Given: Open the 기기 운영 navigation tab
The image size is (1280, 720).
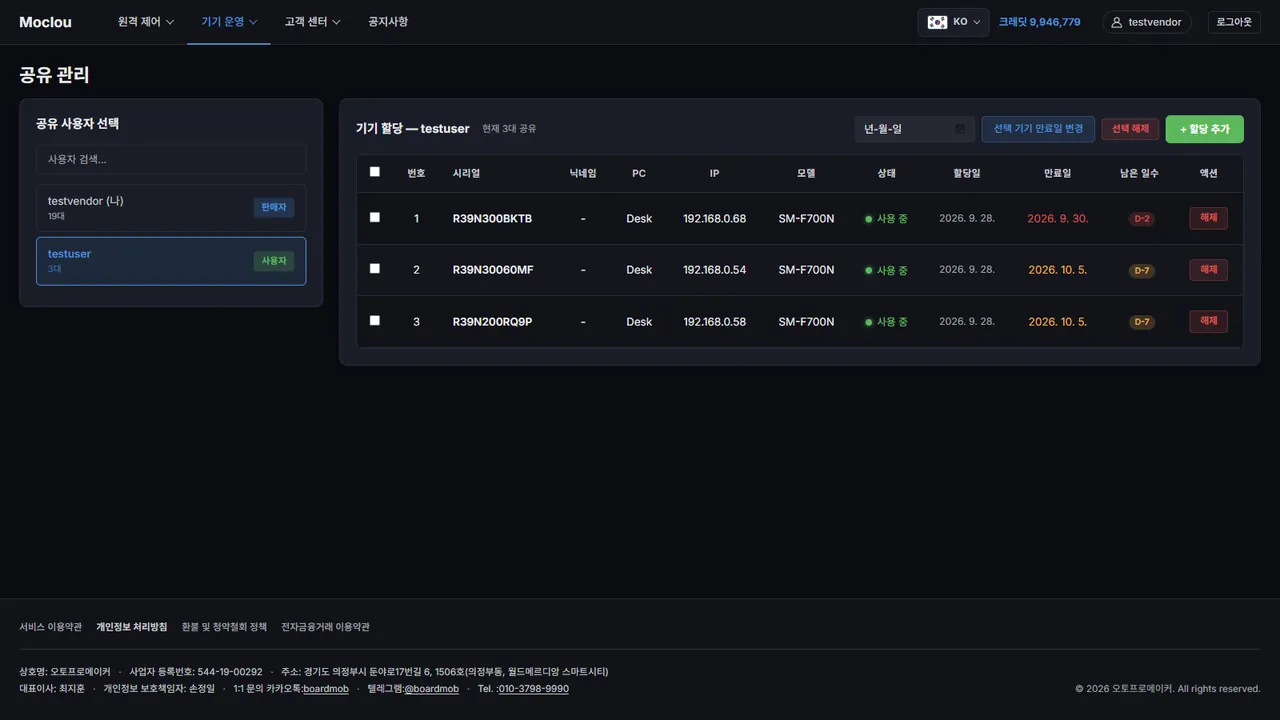Looking at the screenshot, I should point(229,22).
